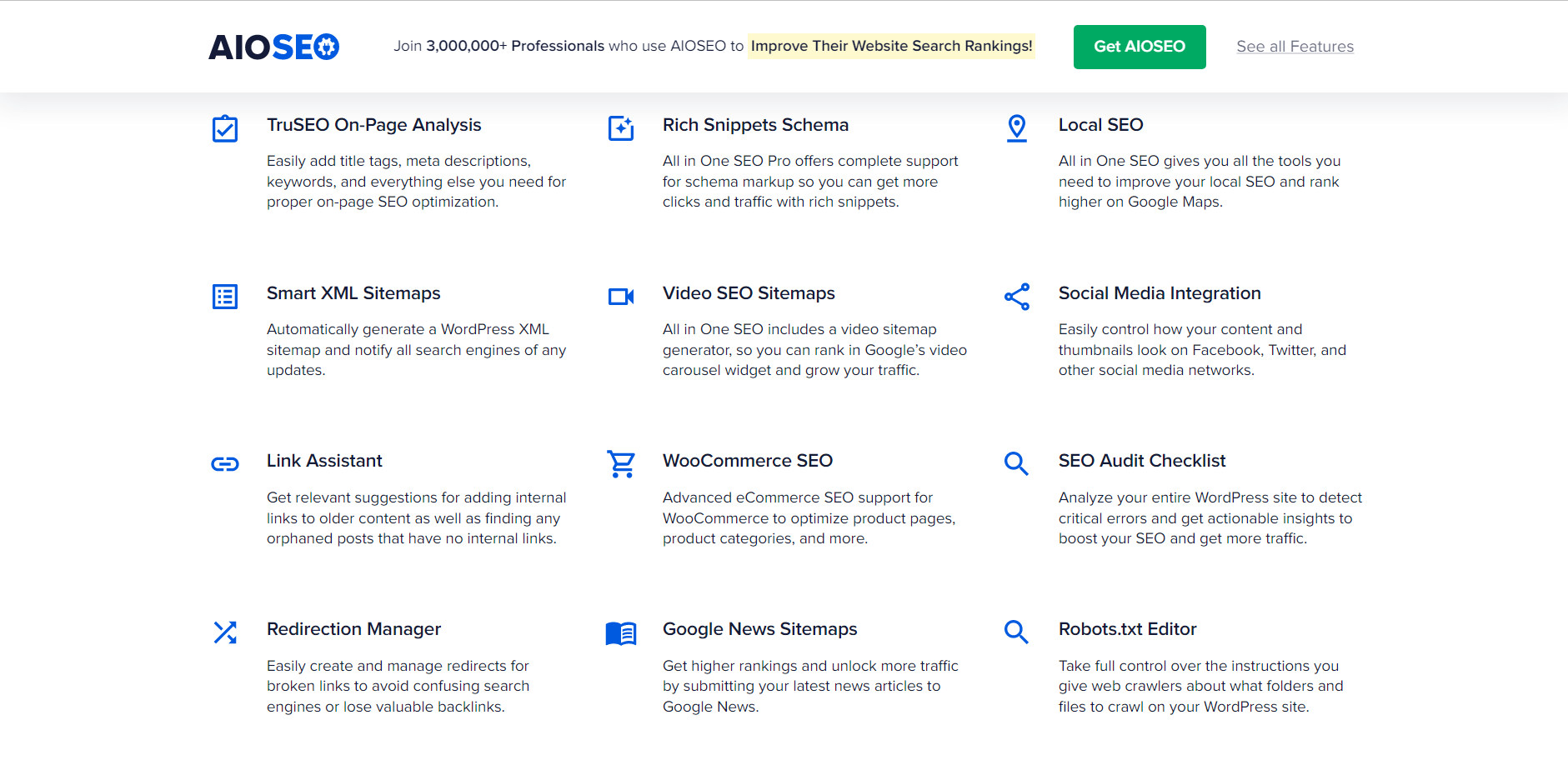Viewport: 1568px width, 775px height.
Task: Click the Redirection Manager heading
Action: point(353,629)
